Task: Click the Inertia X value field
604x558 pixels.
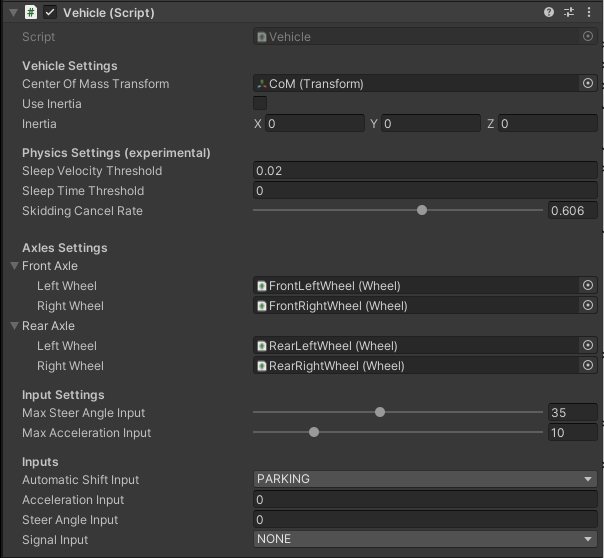Action: tap(314, 124)
